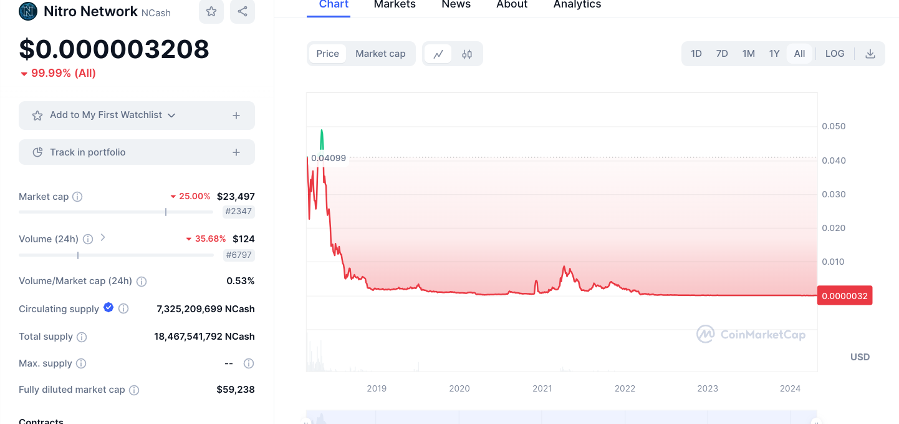The image size is (899, 424).
Task: Click the pie chart icon in Track in portfolio
Action: click(x=37, y=152)
